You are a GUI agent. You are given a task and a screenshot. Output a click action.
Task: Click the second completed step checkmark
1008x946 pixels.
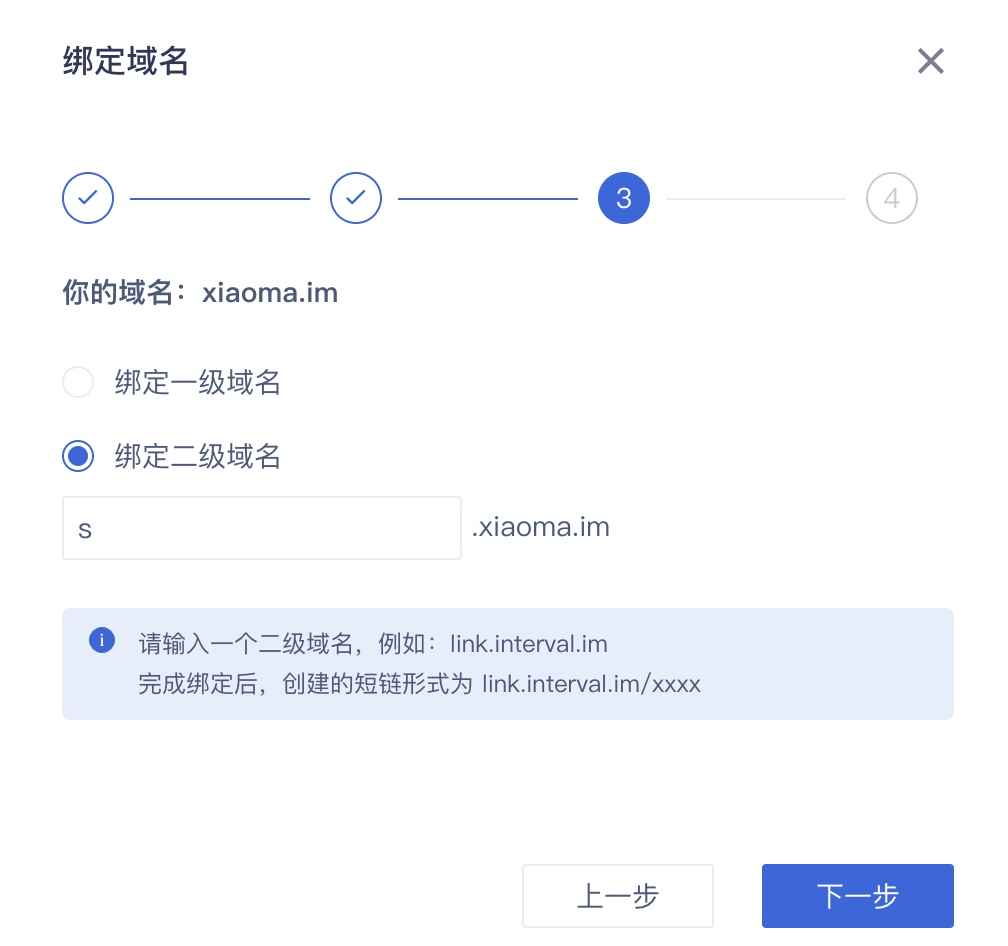pos(356,198)
